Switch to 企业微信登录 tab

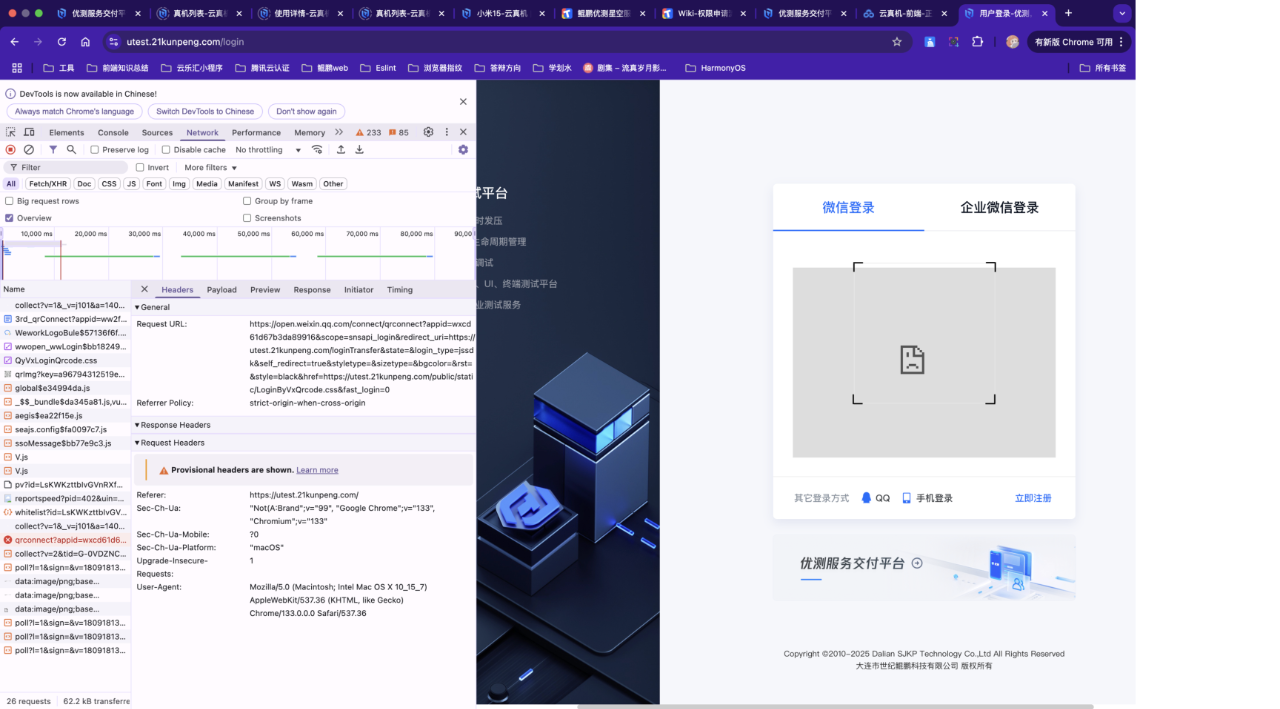(999, 207)
